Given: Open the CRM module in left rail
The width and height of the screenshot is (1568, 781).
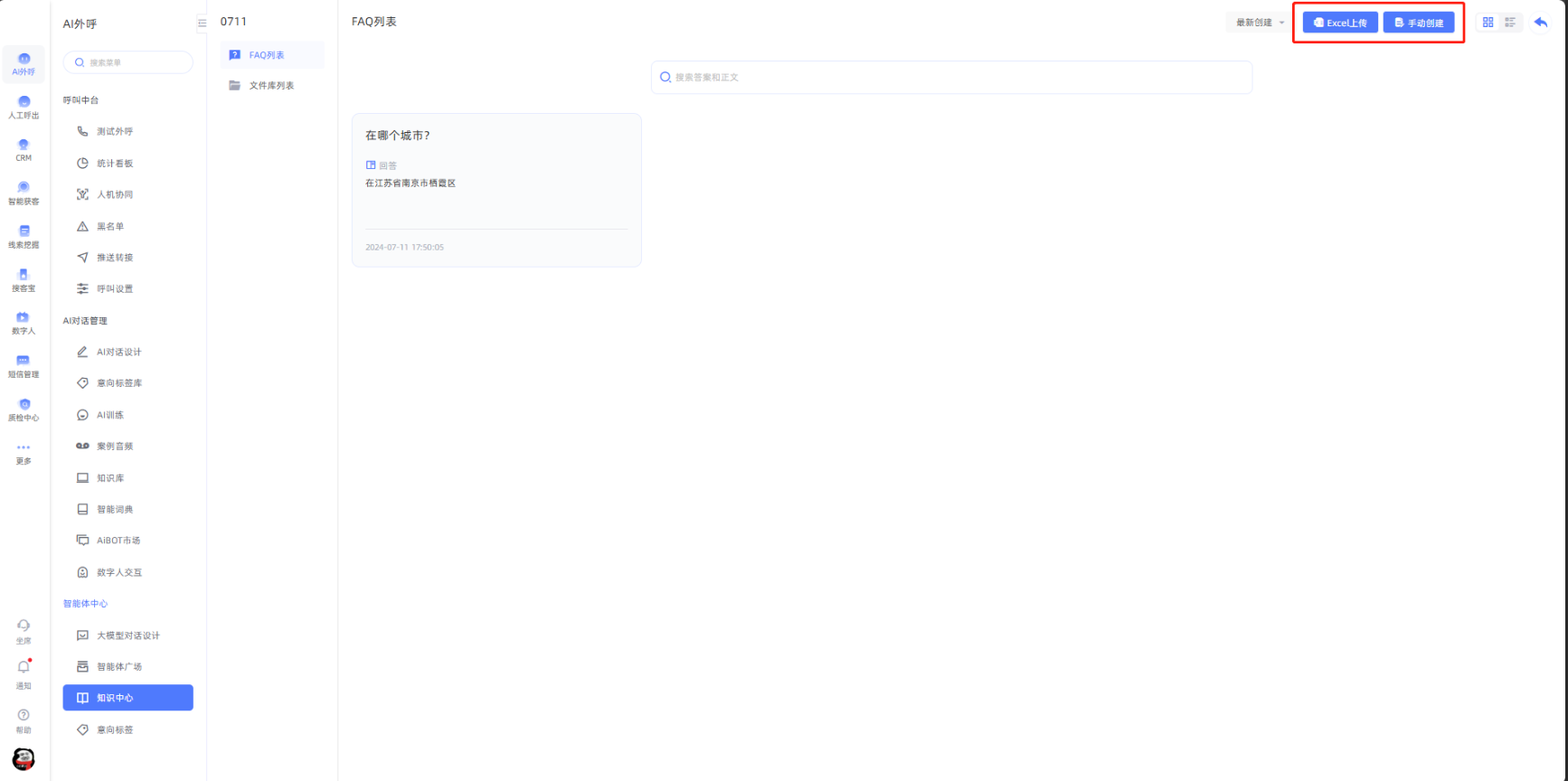Looking at the screenshot, I should click(24, 149).
